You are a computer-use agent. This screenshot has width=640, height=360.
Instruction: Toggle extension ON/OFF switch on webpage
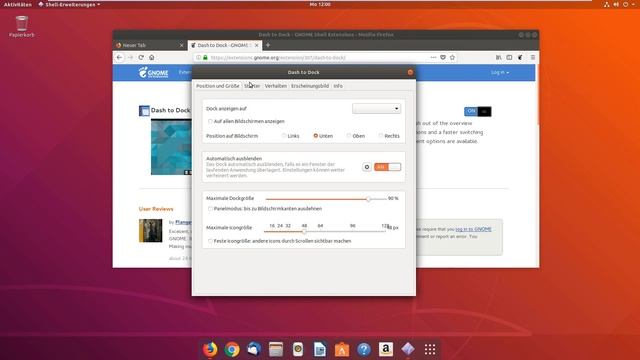pyautogui.click(x=478, y=111)
